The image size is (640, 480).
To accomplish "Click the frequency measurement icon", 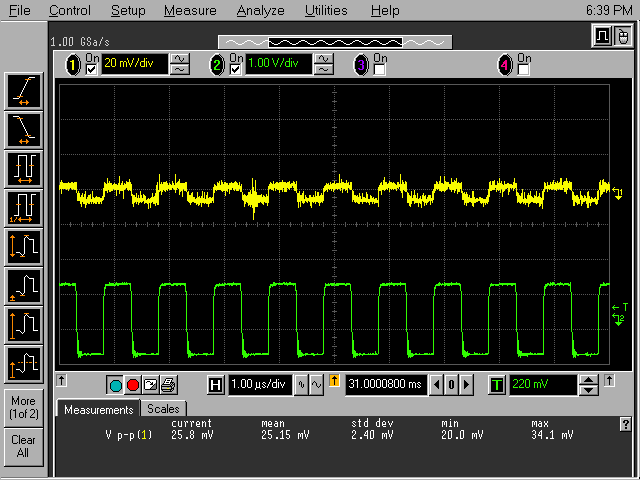I will point(23,207).
